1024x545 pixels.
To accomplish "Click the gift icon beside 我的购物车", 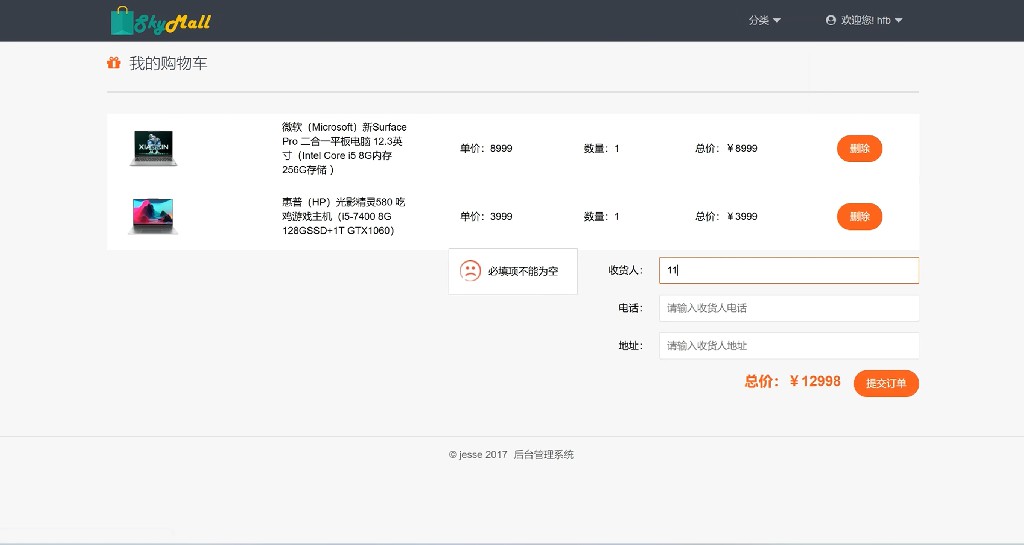I will (113, 64).
